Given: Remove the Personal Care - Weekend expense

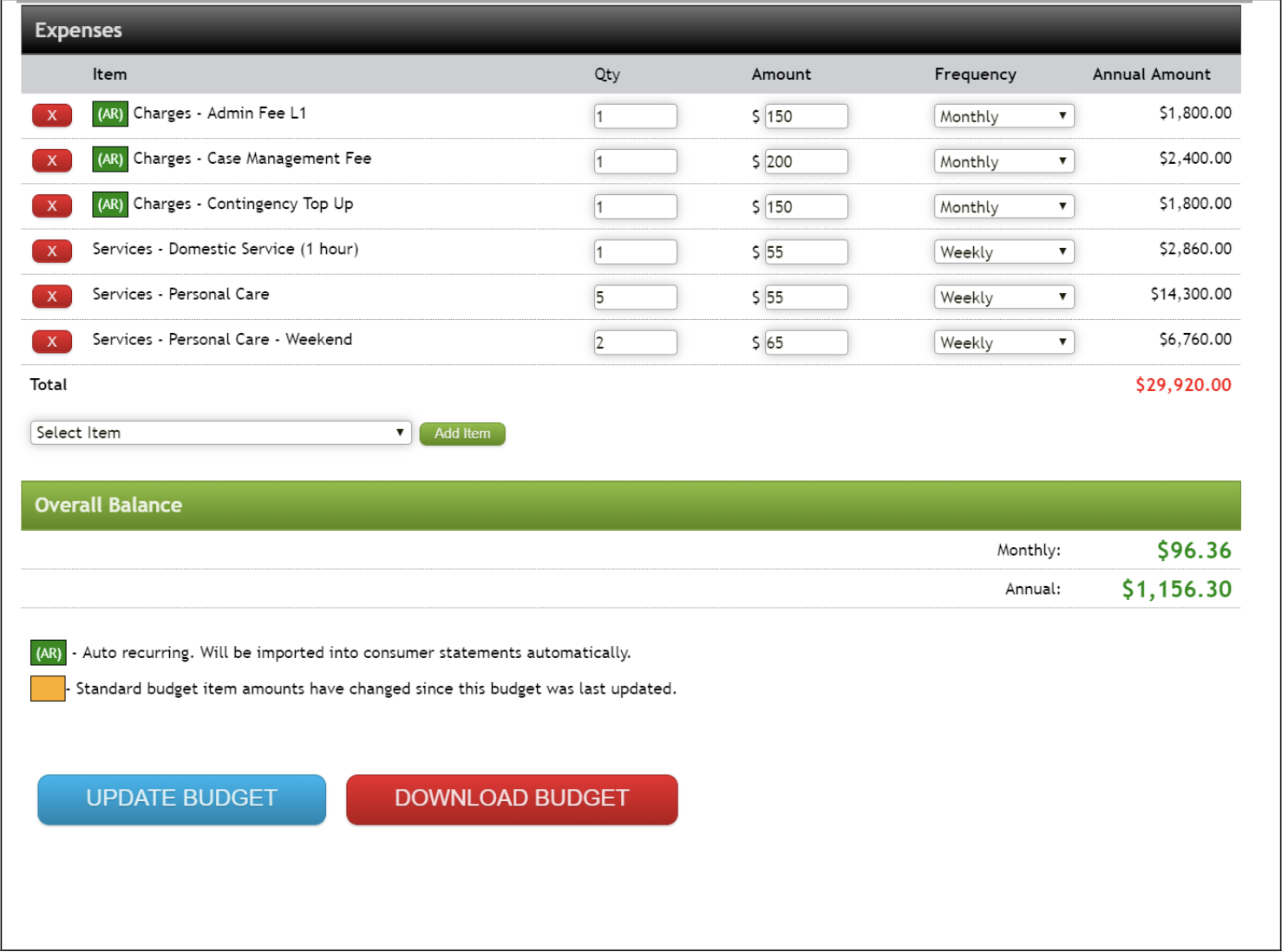Looking at the screenshot, I should click(x=51, y=341).
